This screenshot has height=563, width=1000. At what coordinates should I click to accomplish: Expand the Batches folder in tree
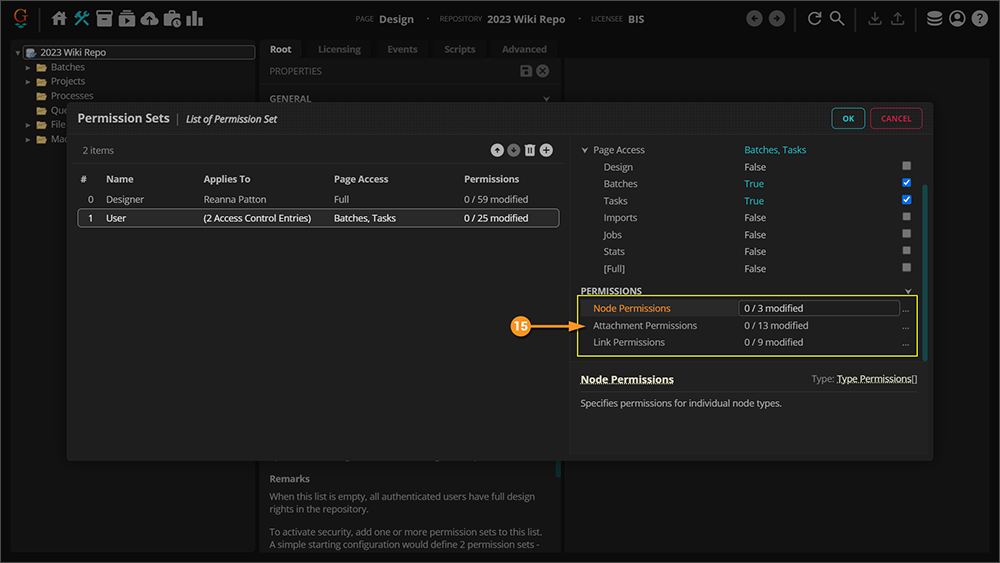point(29,67)
